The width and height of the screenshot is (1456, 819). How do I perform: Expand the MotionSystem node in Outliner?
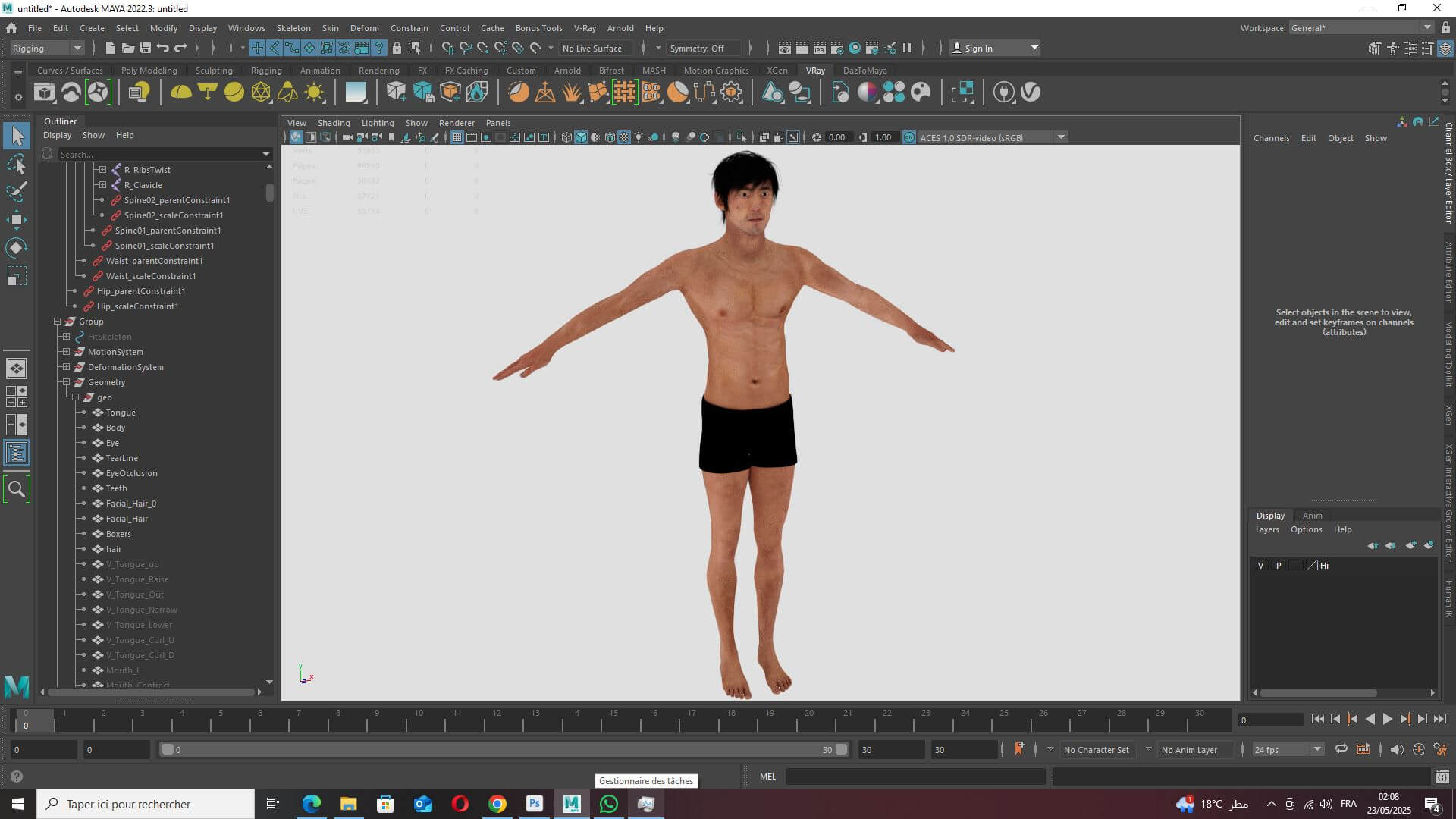tap(66, 352)
